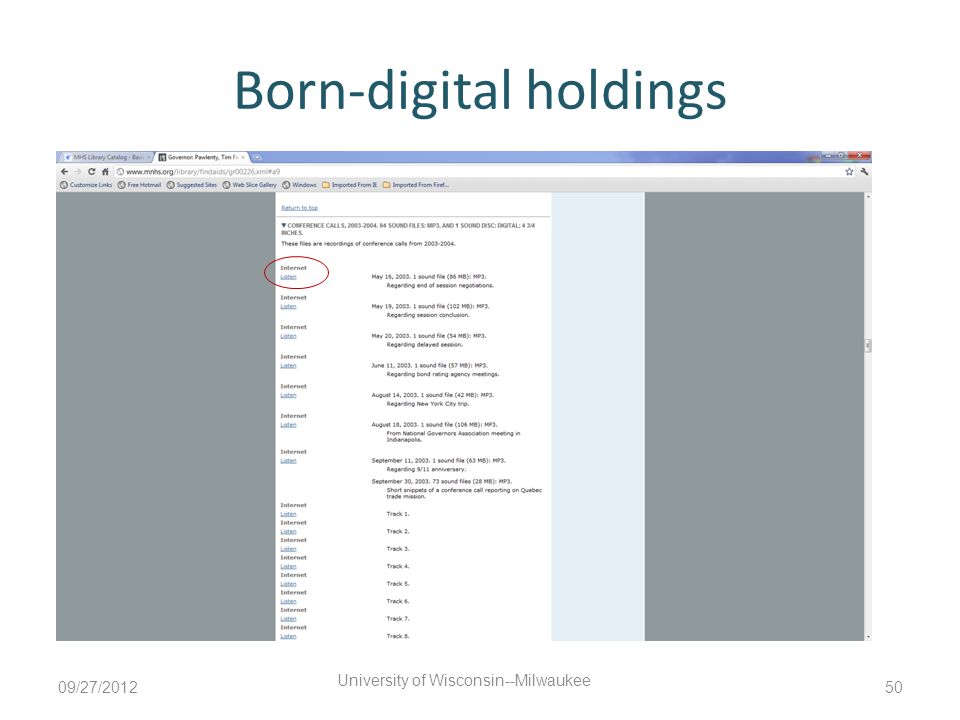Click the slide title "Born-digital holdings"
Viewport: 960px width, 720px height.
tap(480, 92)
